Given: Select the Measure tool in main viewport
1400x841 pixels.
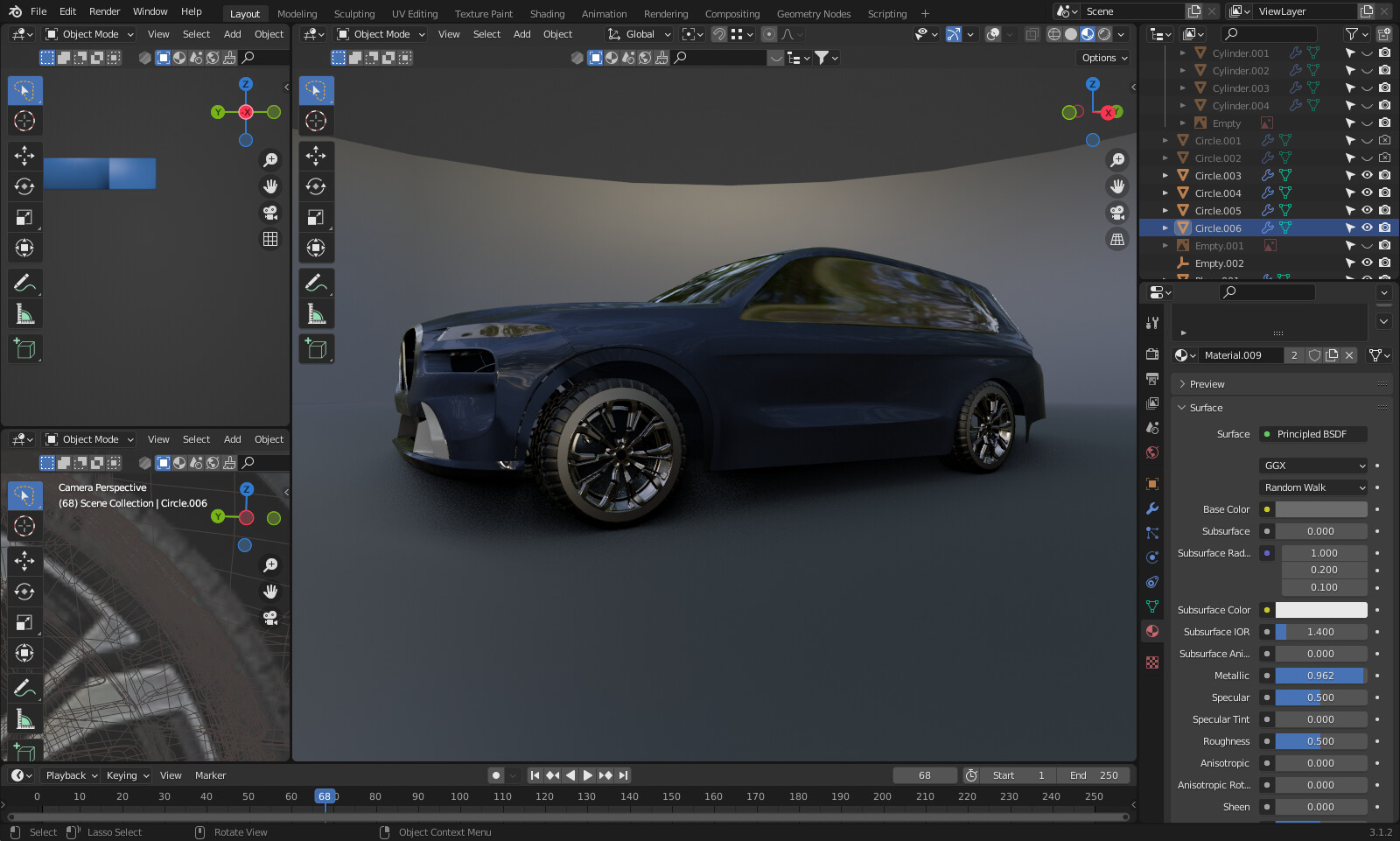Looking at the screenshot, I should click(x=316, y=313).
